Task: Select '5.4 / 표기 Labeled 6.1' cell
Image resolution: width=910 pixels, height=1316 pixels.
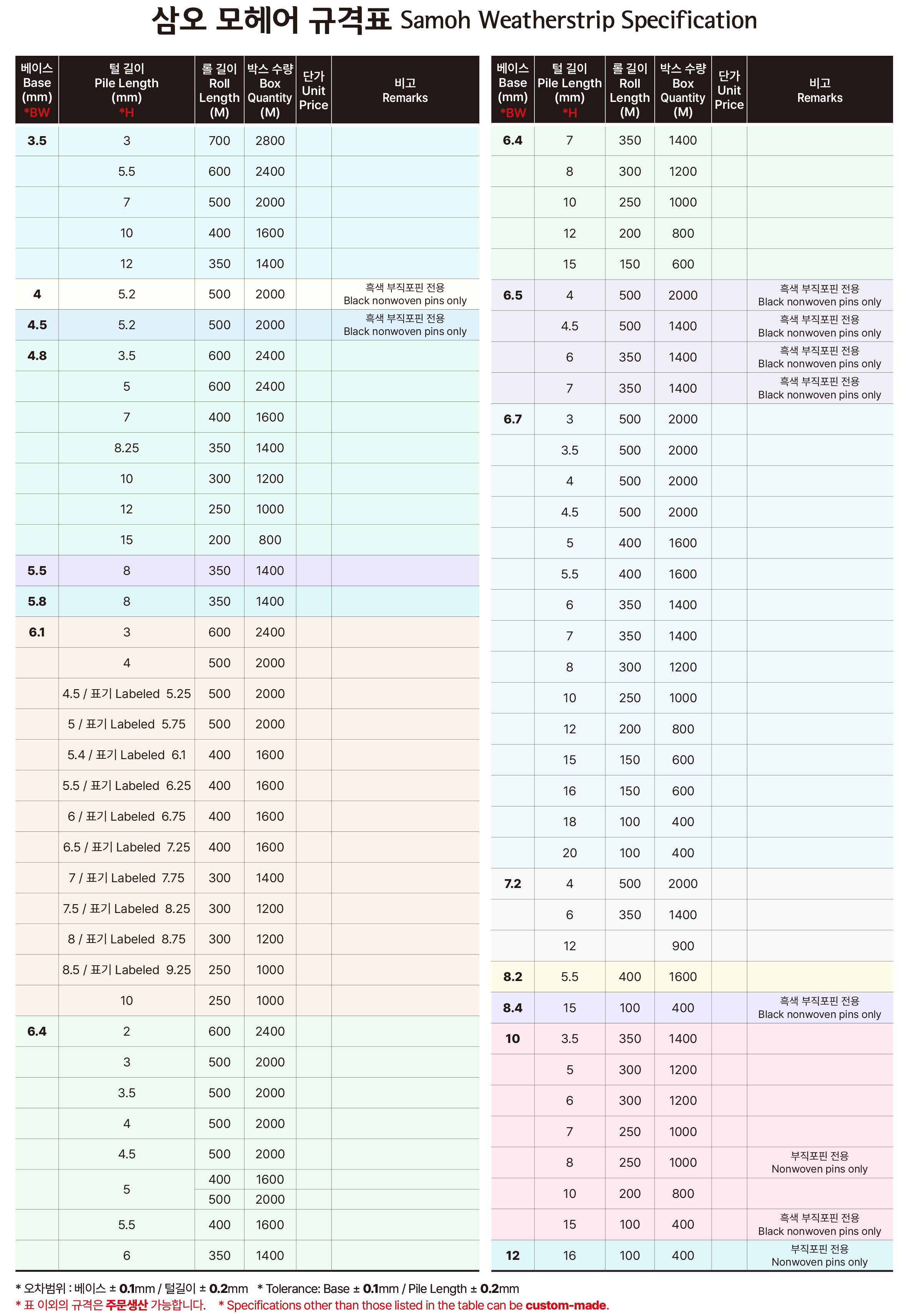Action: (x=126, y=755)
